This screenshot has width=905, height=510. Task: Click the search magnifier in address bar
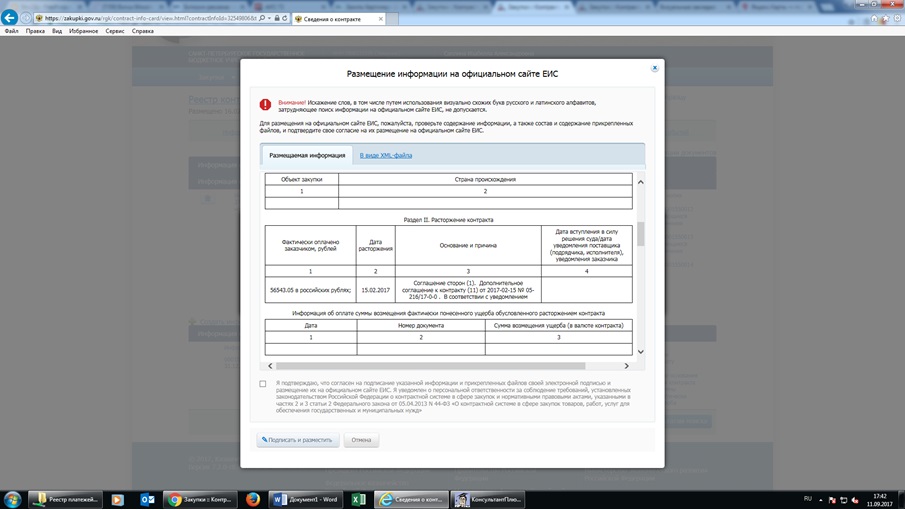(262, 18)
